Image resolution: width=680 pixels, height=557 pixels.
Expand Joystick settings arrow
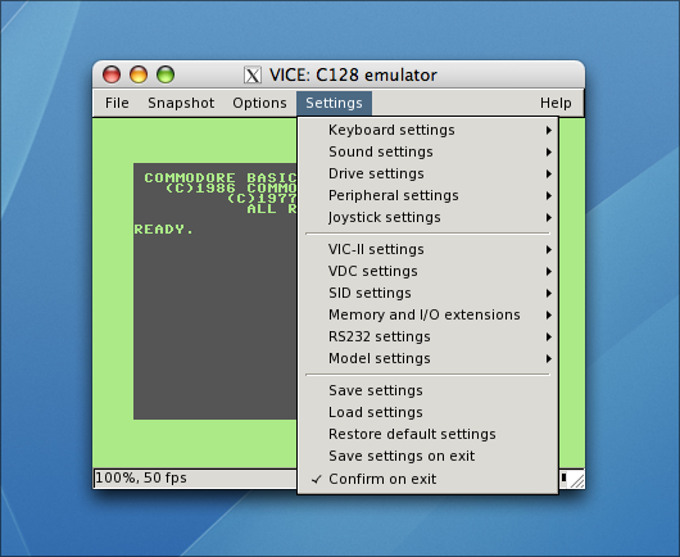549,217
